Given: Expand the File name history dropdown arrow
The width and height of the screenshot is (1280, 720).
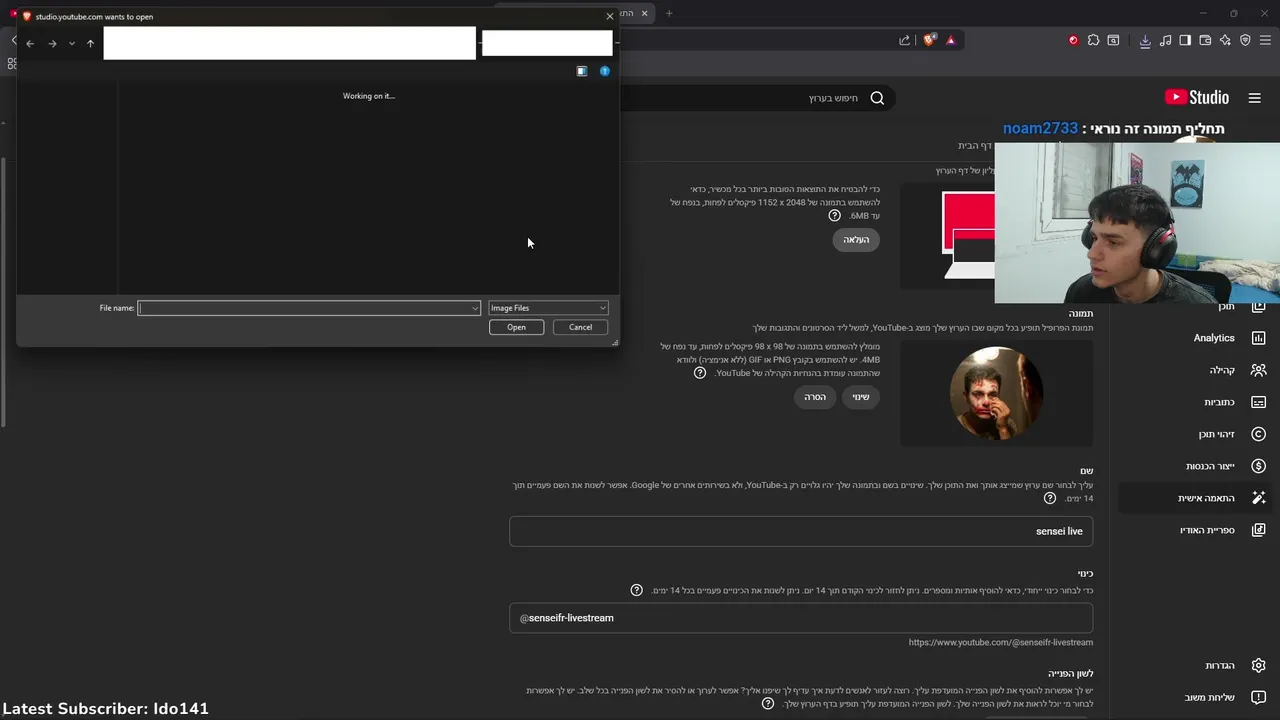Looking at the screenshot, I should pos(475,308).
